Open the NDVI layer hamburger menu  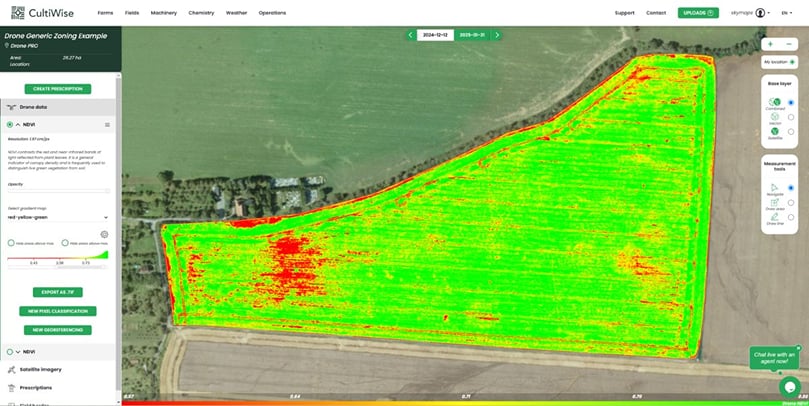click(107, 125)
